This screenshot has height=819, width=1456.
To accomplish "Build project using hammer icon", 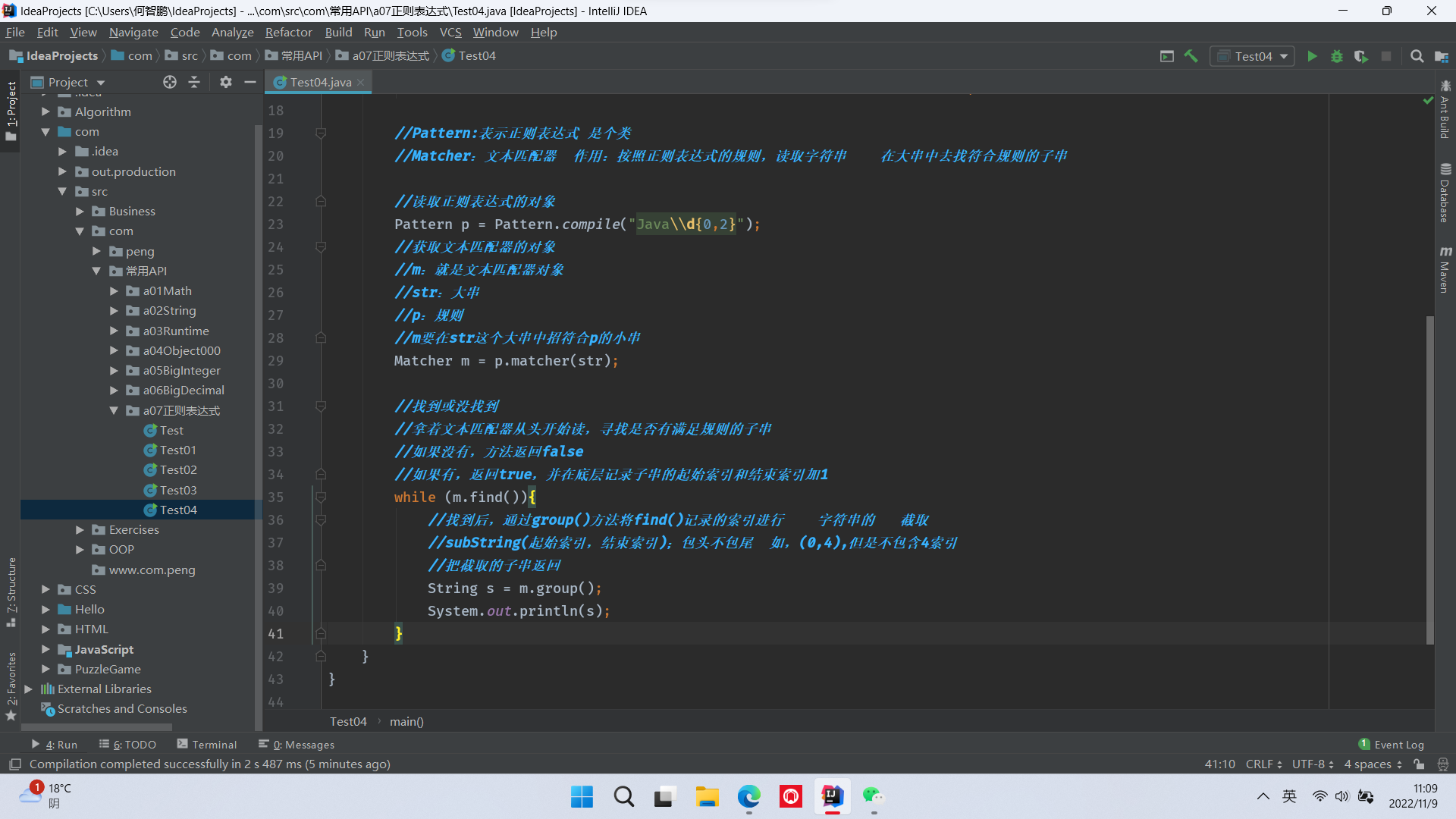I will pos(1191,56).
